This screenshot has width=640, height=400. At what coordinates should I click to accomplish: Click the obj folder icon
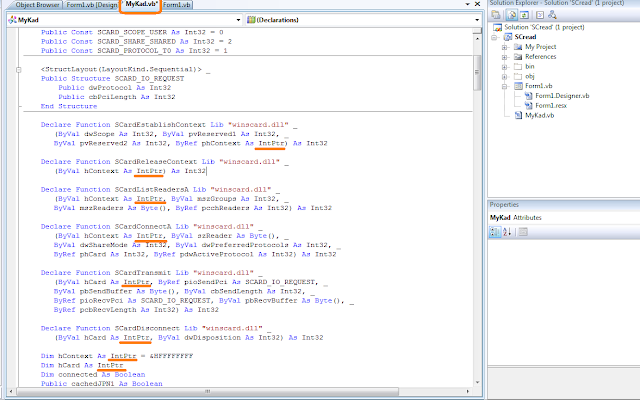(518, 76)
